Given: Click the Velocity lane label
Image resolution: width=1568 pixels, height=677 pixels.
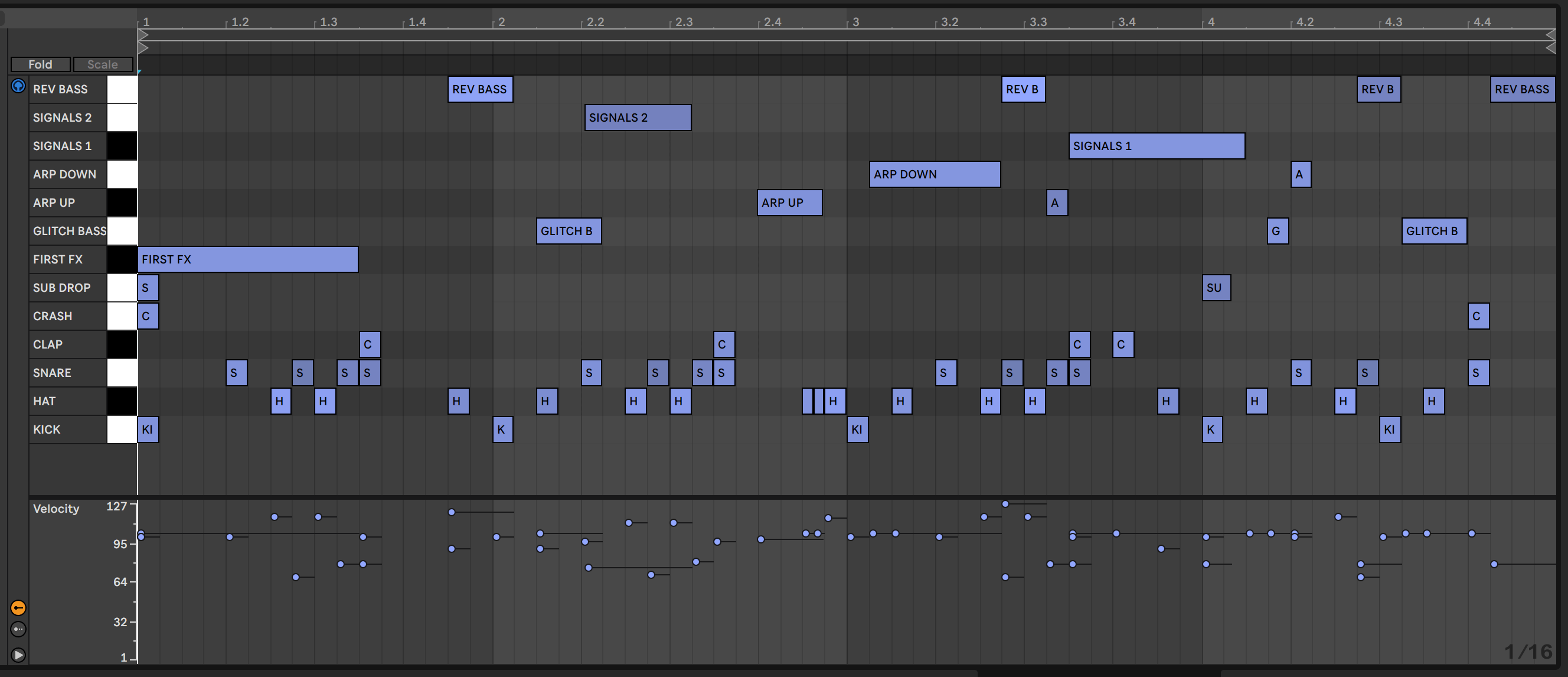Looking at the screenshot, I should click(x=56, y=508).
